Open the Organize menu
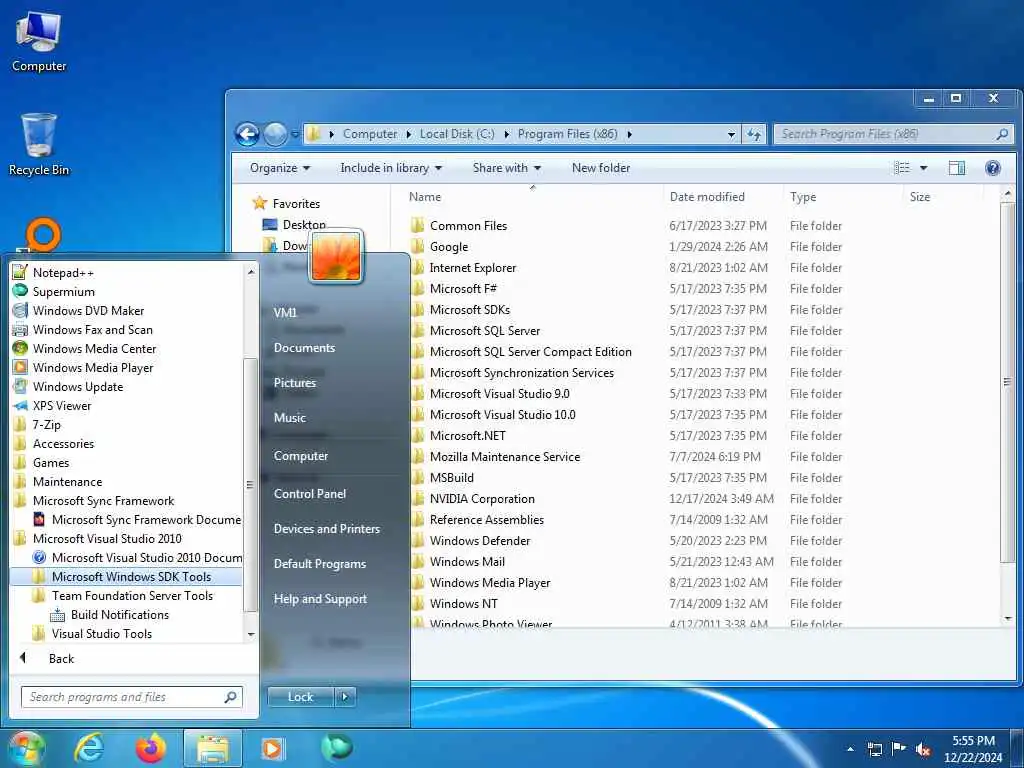 (280, 168)
